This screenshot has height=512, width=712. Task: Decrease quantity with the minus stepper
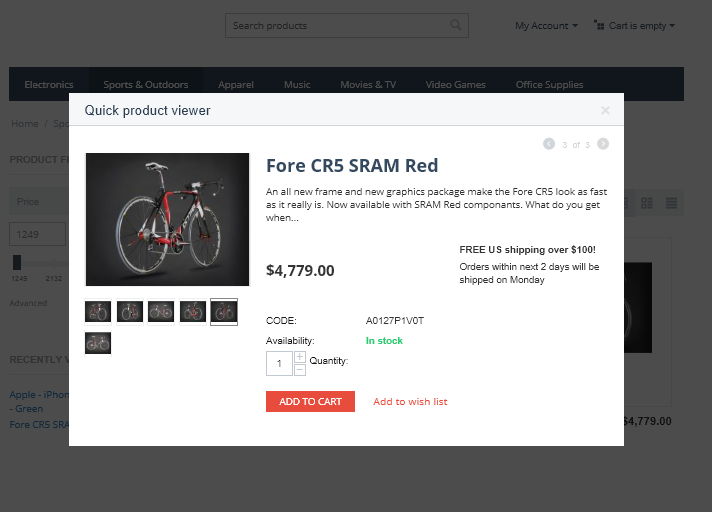click(x=300, y=370)
